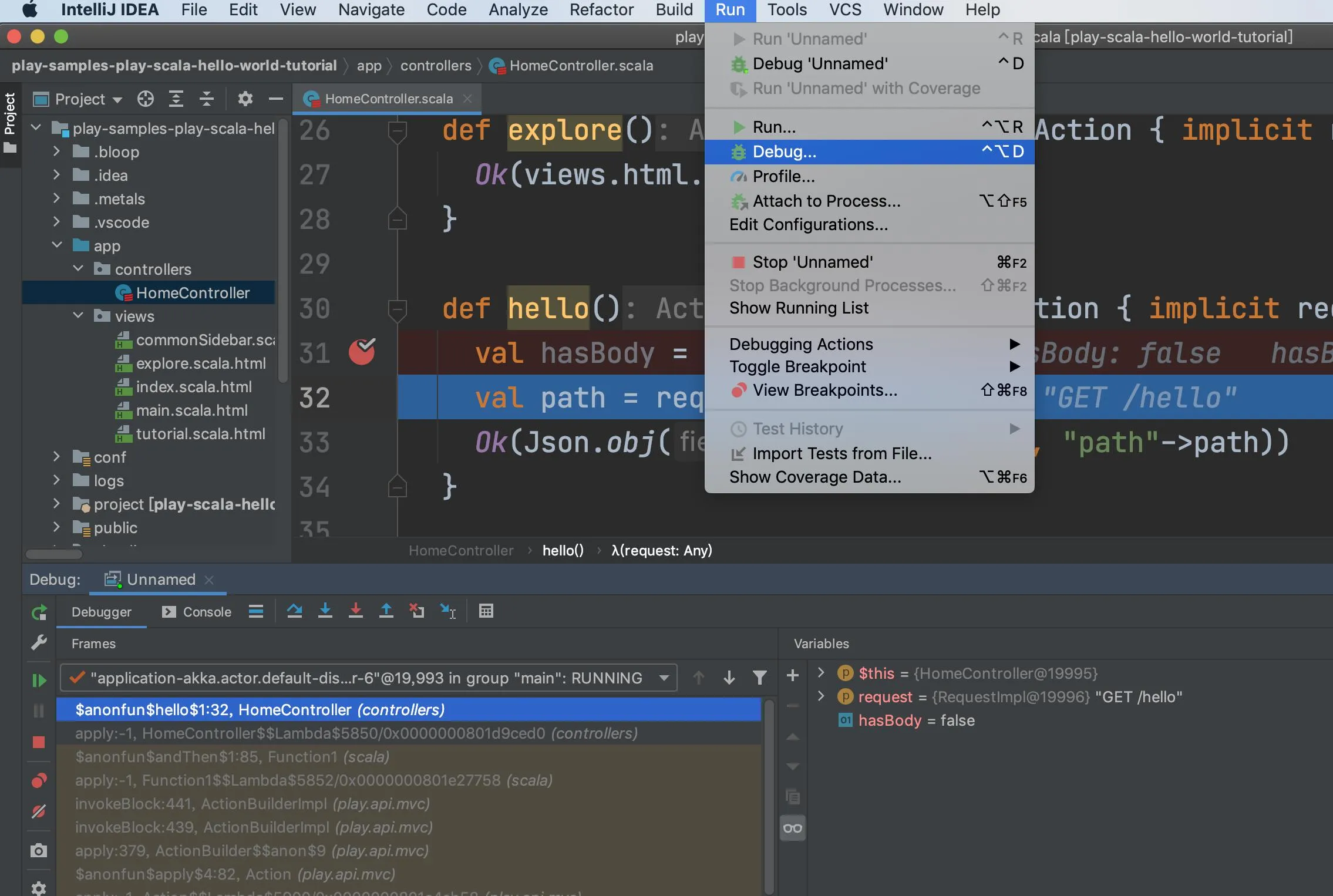
Task: Click Step Out arrow icon
Action: click(x=386, y=611)
